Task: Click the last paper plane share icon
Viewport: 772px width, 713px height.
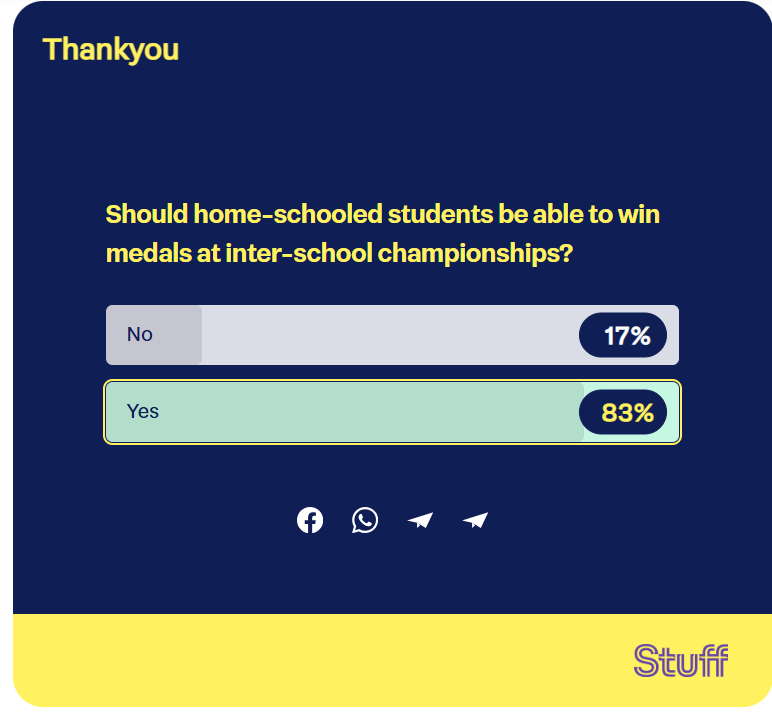Action: [x=475, y=520]
